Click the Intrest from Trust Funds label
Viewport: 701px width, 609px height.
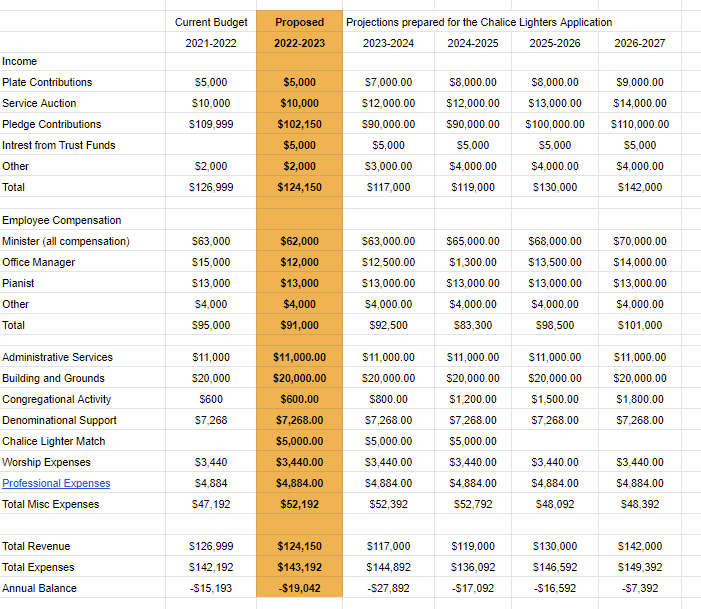point(59,145)
